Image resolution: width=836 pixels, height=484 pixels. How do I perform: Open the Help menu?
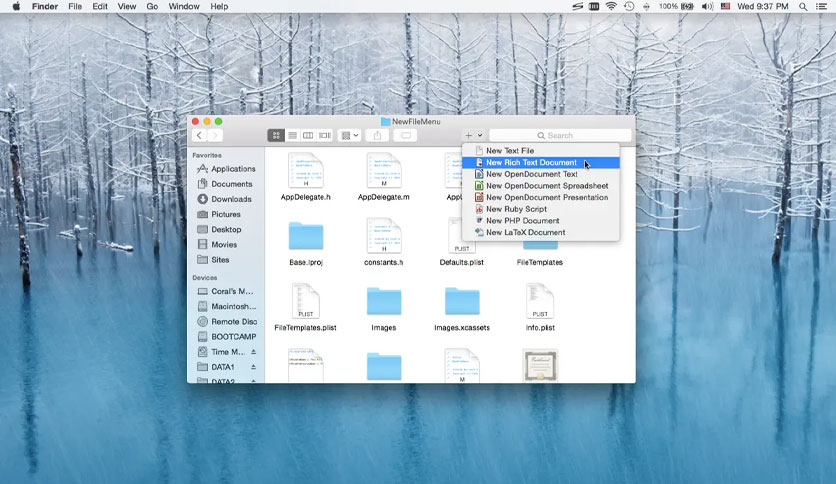point(219,6)
